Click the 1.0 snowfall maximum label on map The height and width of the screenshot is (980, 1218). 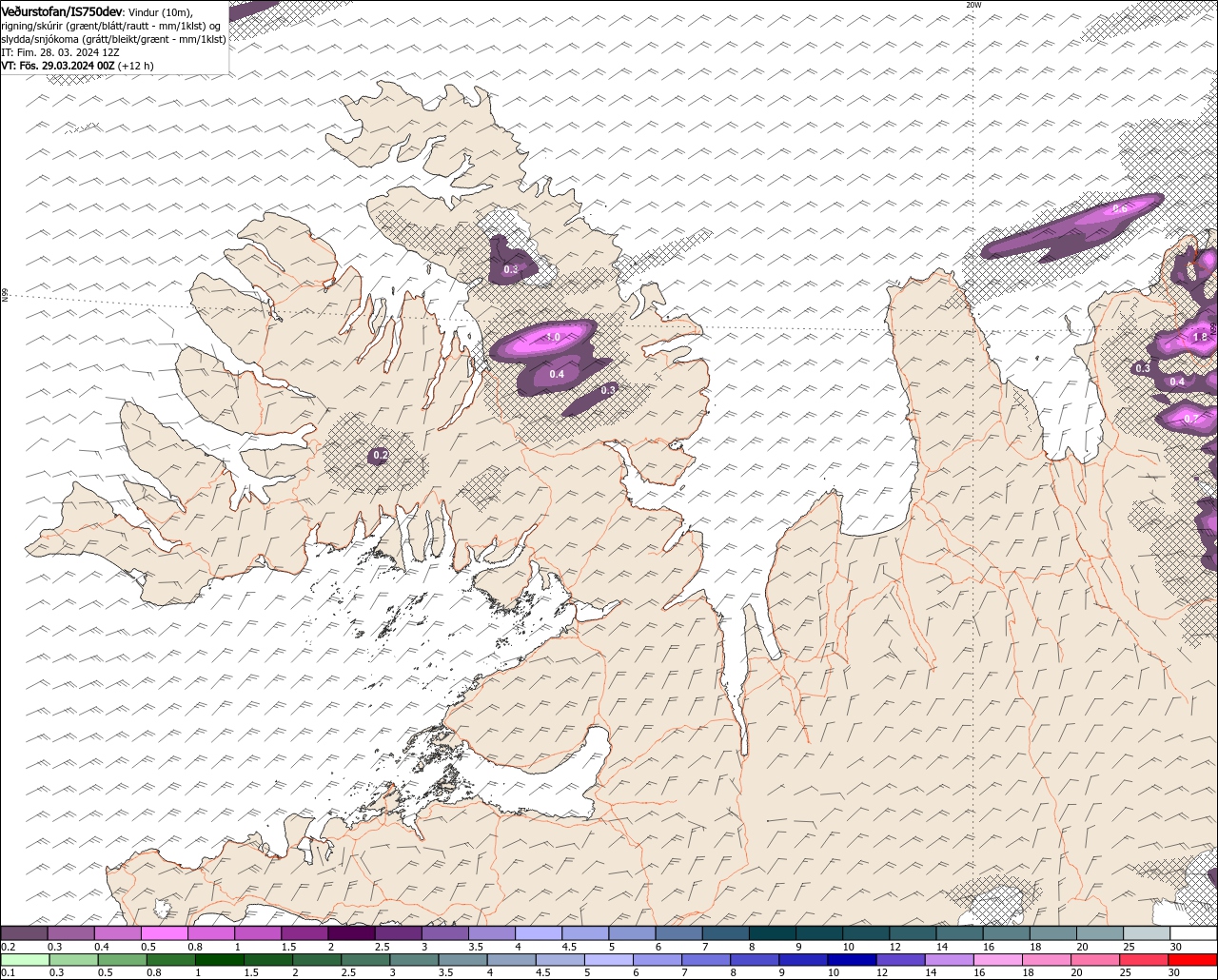point(553,338)
